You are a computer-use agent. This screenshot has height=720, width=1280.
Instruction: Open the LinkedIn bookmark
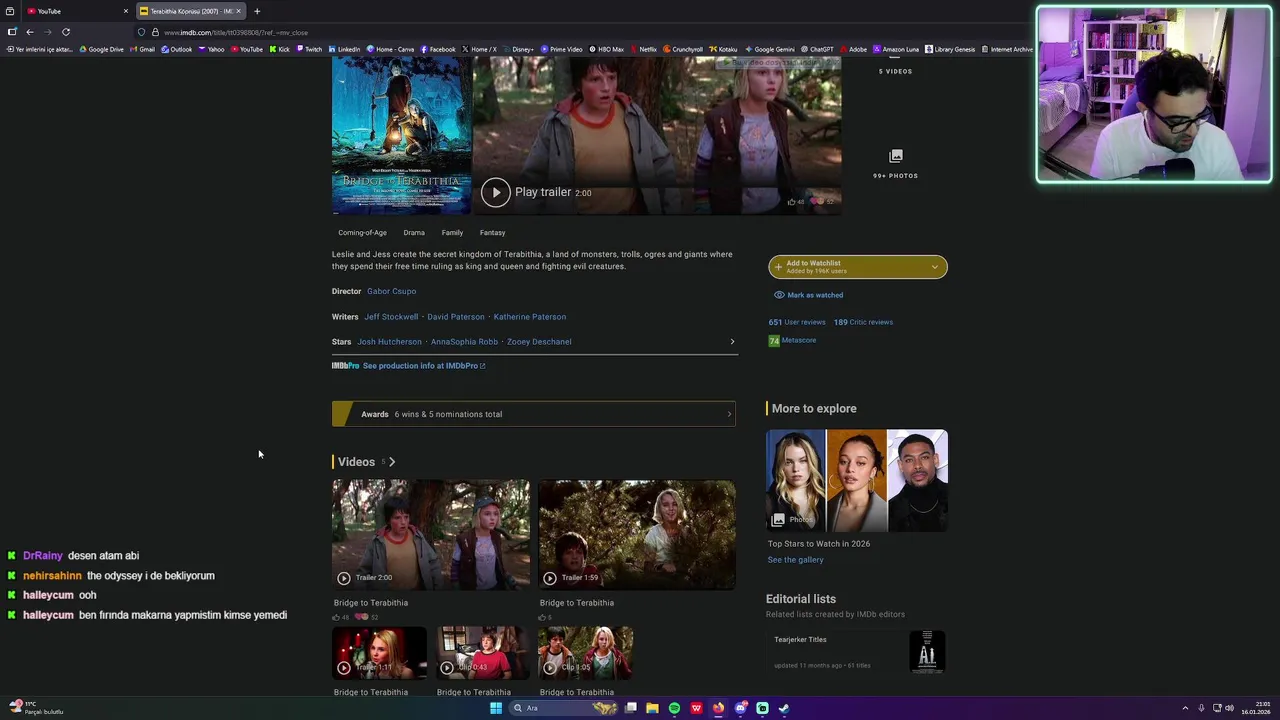tap(344, 49)
